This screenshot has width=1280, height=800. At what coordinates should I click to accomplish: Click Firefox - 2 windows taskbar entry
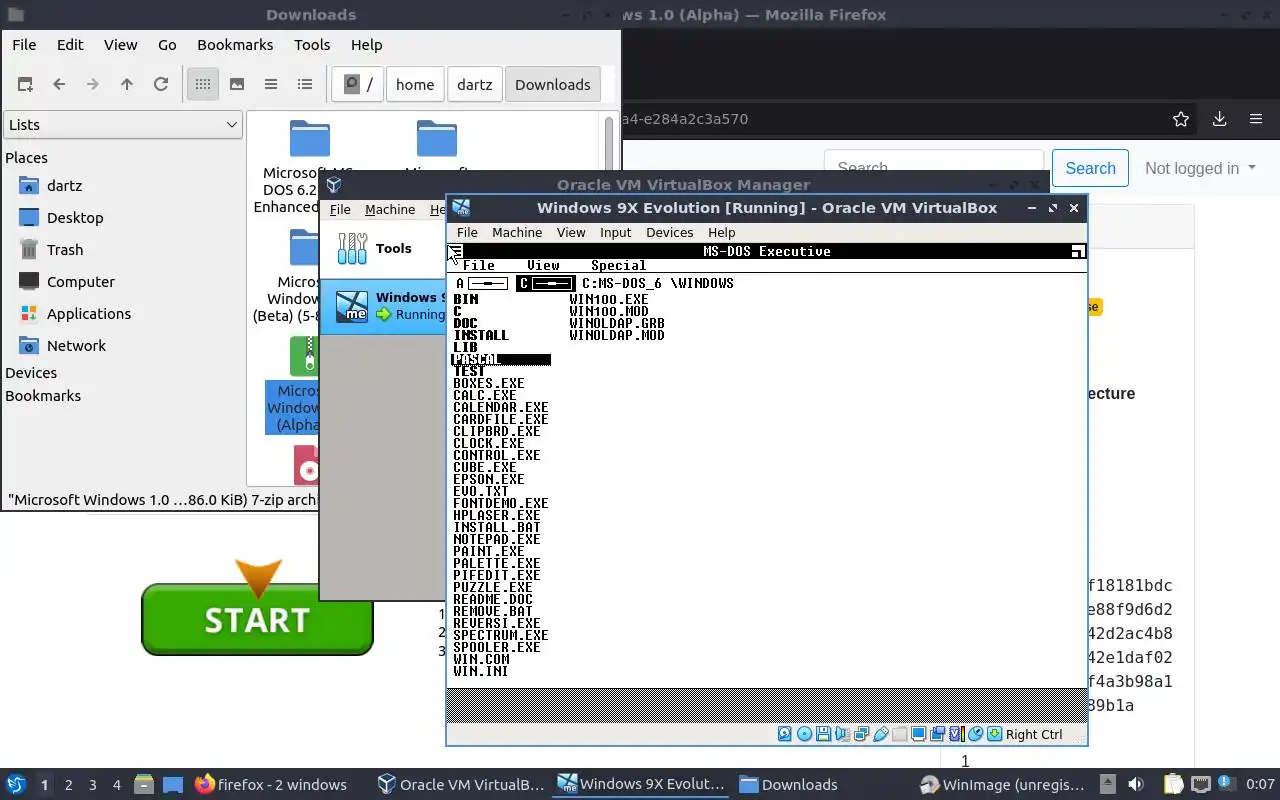[x=271, y=785]
